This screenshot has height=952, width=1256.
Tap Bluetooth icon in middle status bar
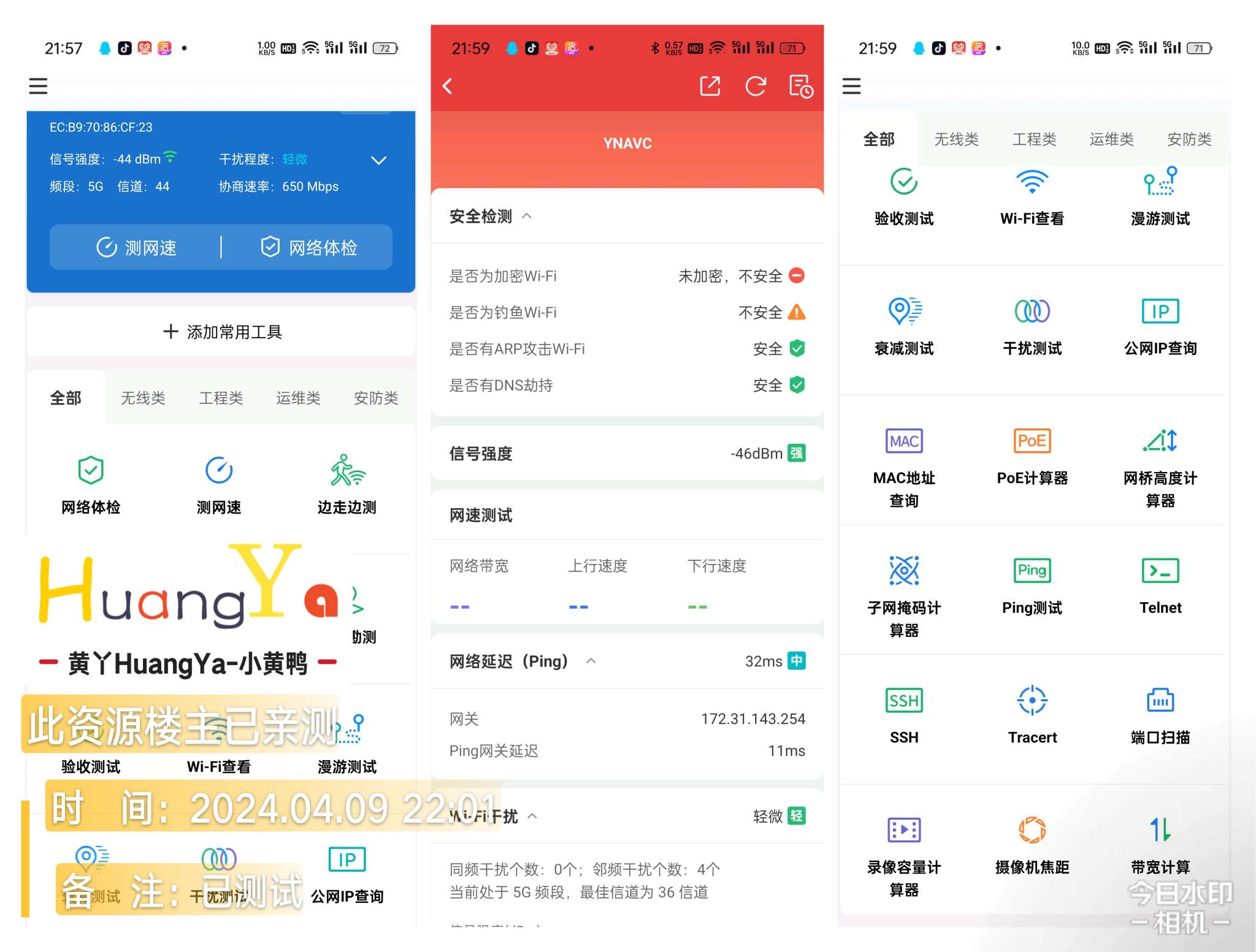[x=655, y=48]
